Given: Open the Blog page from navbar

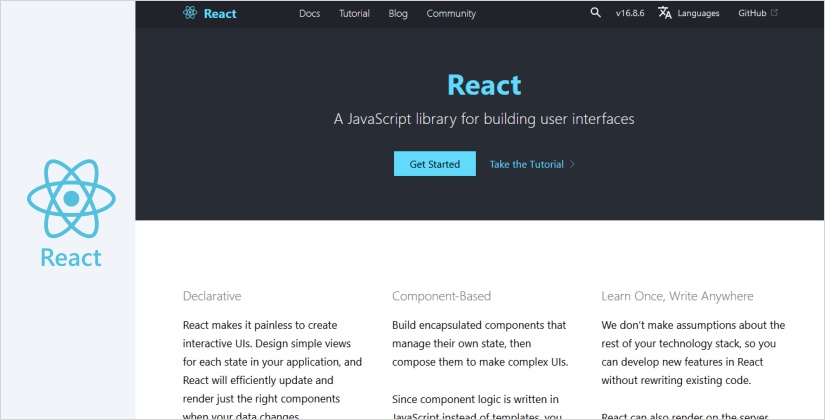Looking at the screenshot, I should tap(398, 14).
